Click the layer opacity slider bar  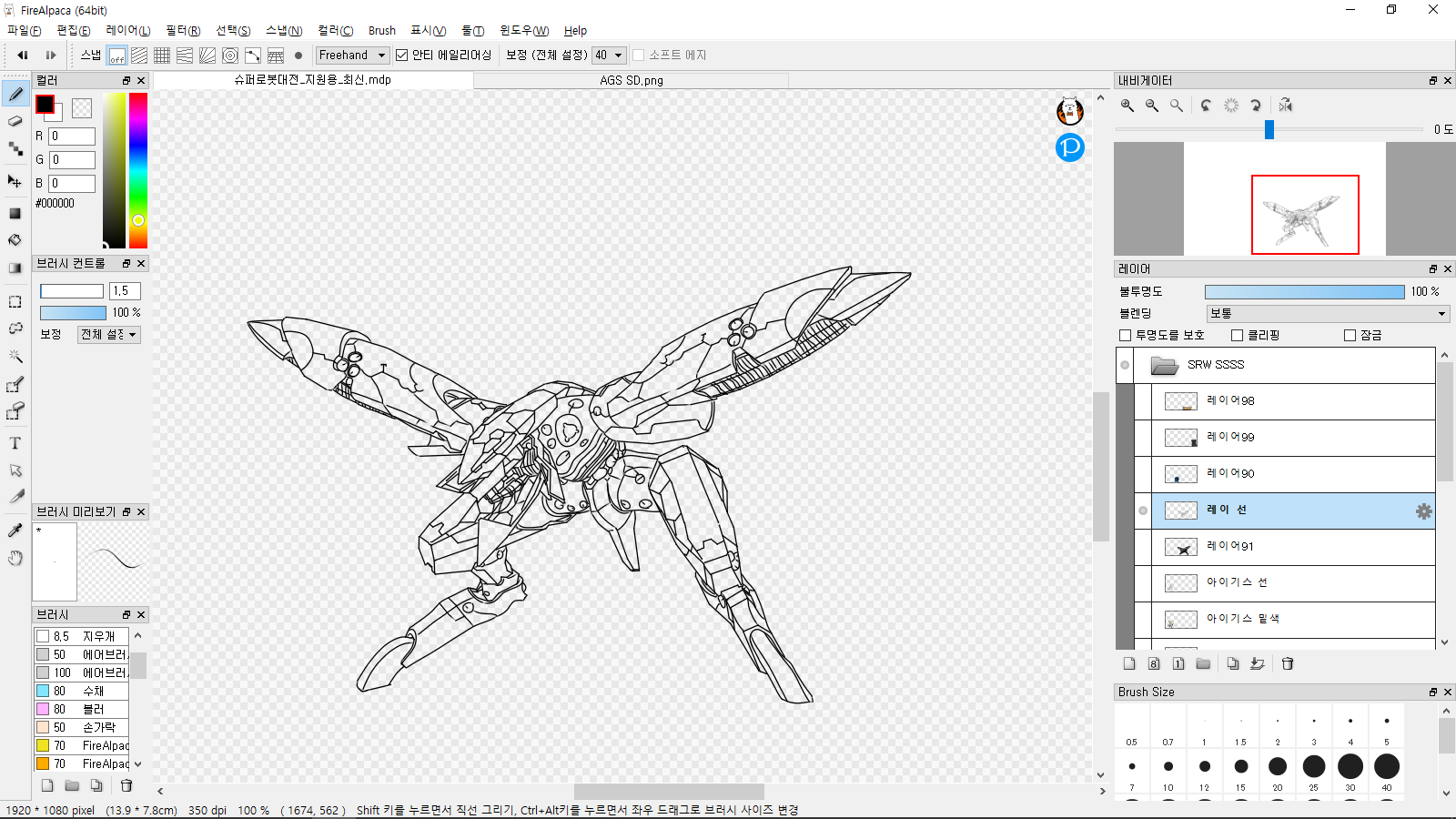point(1304,292)
